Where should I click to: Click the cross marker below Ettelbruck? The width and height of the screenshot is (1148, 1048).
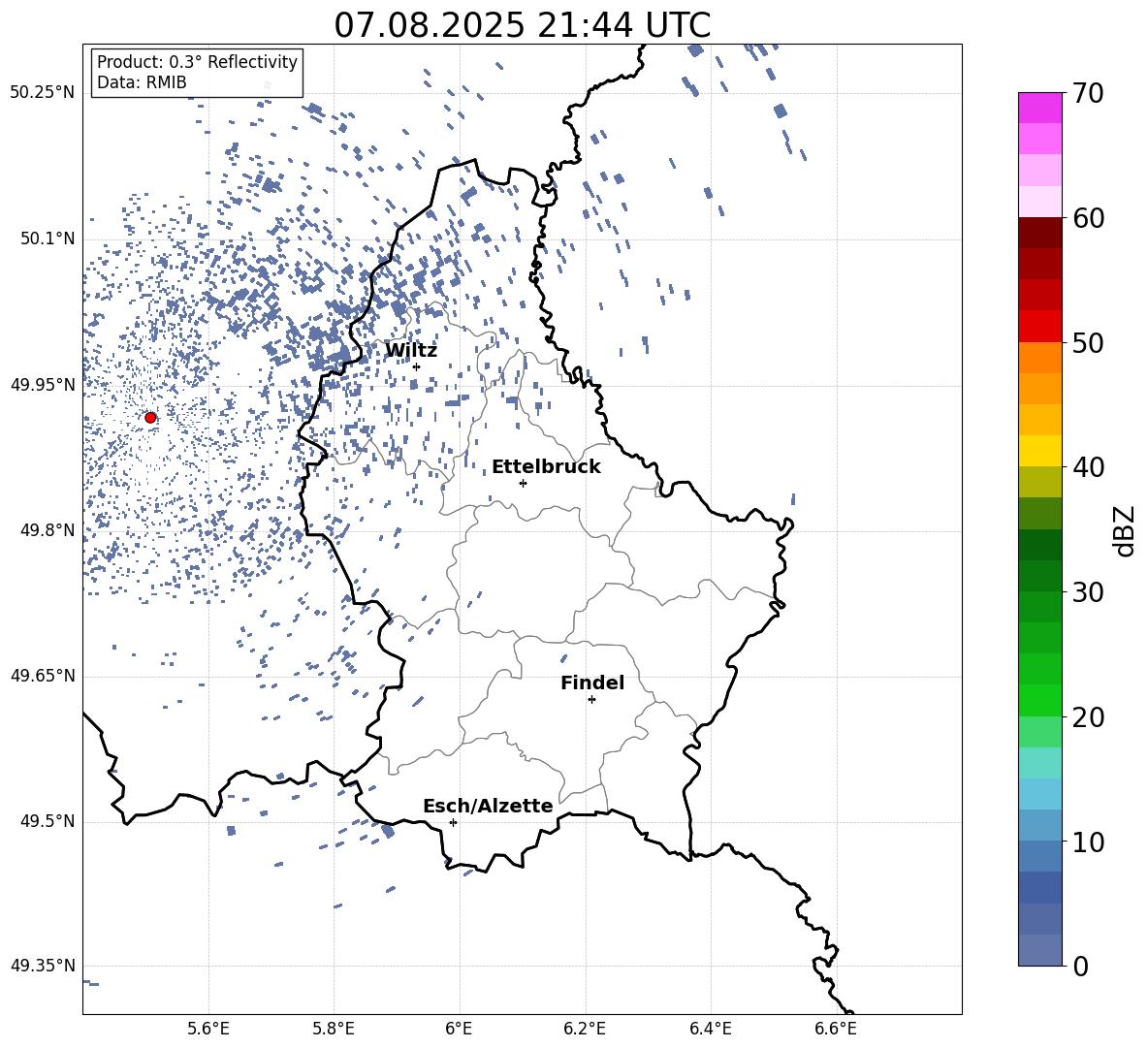coord(523,483)
